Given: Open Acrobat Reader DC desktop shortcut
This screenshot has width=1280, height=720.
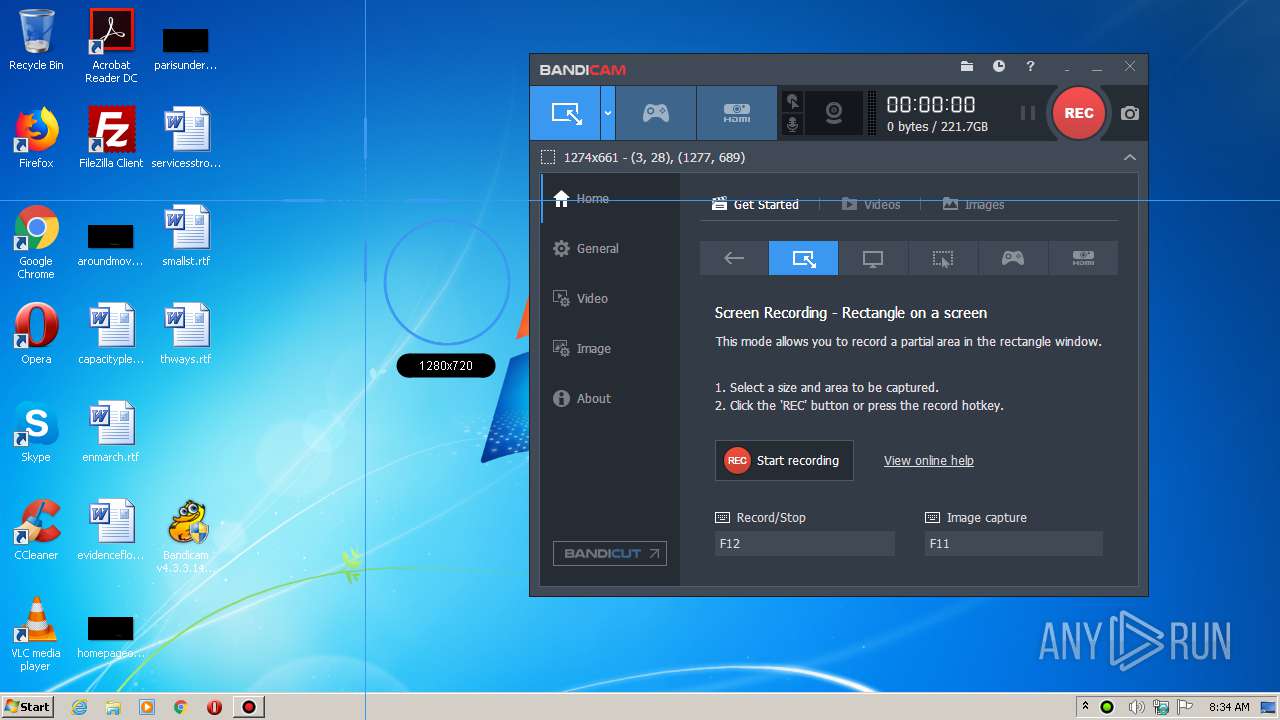Looking at the screenshot, I should tap(111, 46).
